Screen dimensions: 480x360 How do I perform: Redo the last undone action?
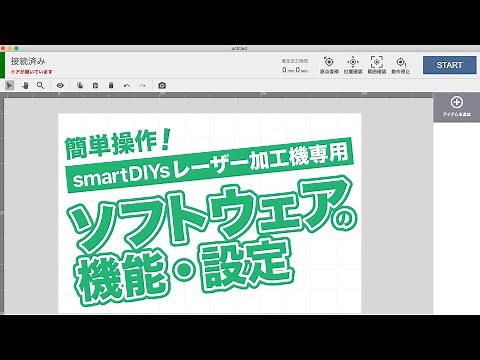click(x=142, y=86)
